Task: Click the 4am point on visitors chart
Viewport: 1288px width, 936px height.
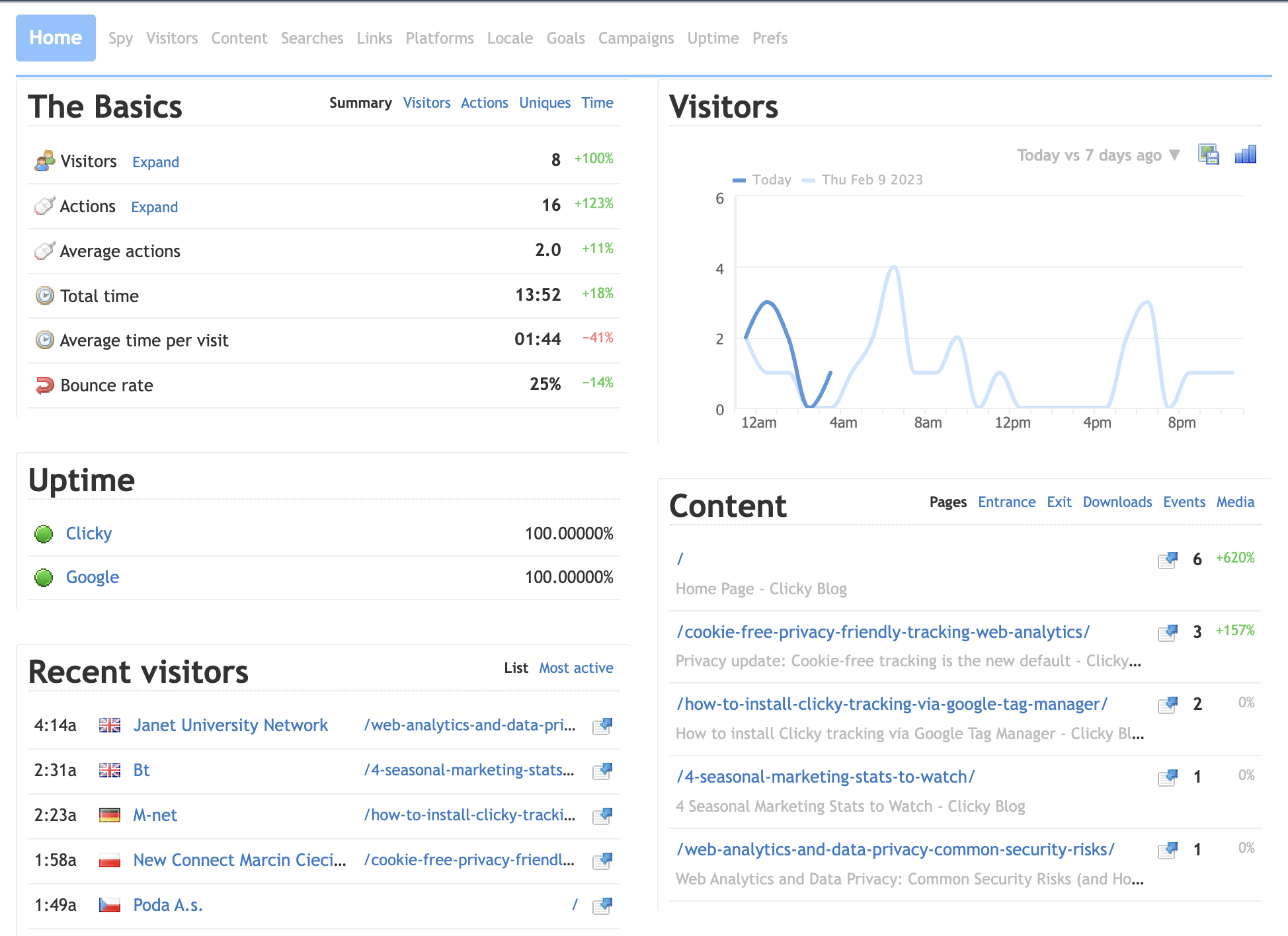Action: (830, 373)
